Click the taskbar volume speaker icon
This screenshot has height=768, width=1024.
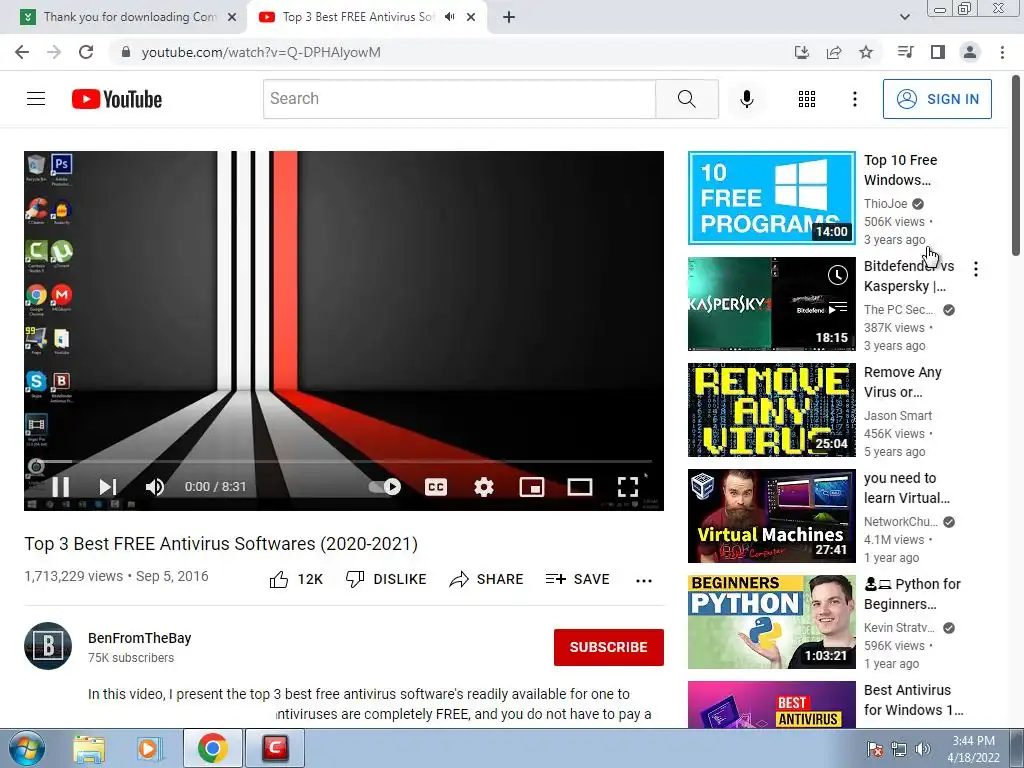click(922, 749)
